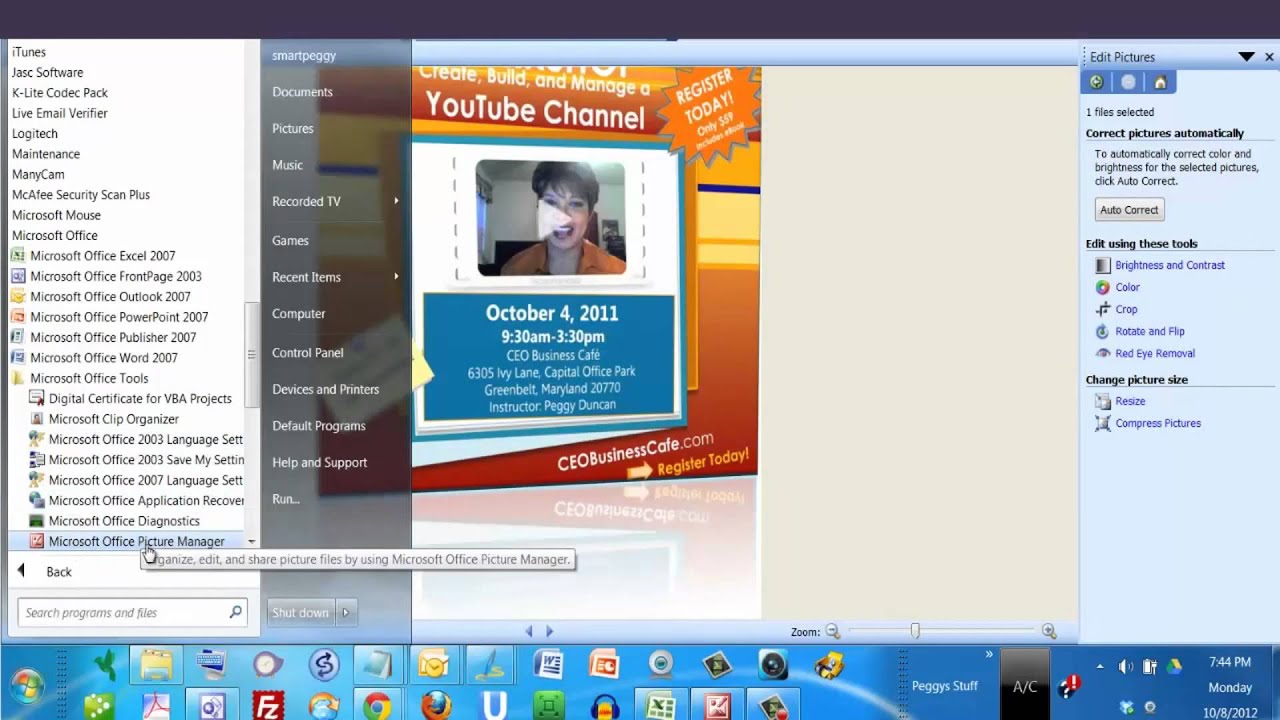This screenshot has height=720, width=1280.
Task: Click the Shut down button
Action: [x=300, y=613]
